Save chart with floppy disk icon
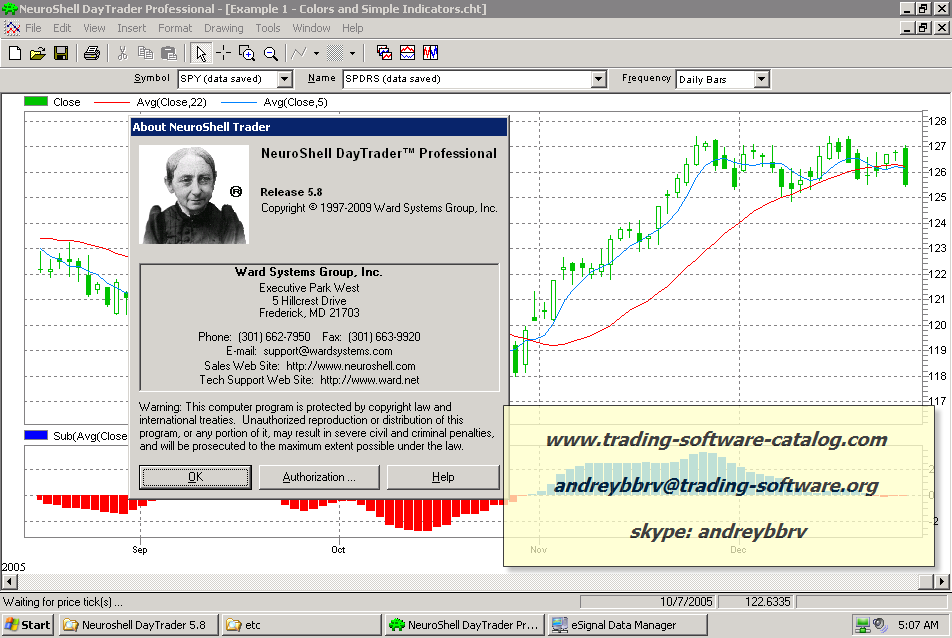The height and width of the screenshot is (638, 952). 60,53
